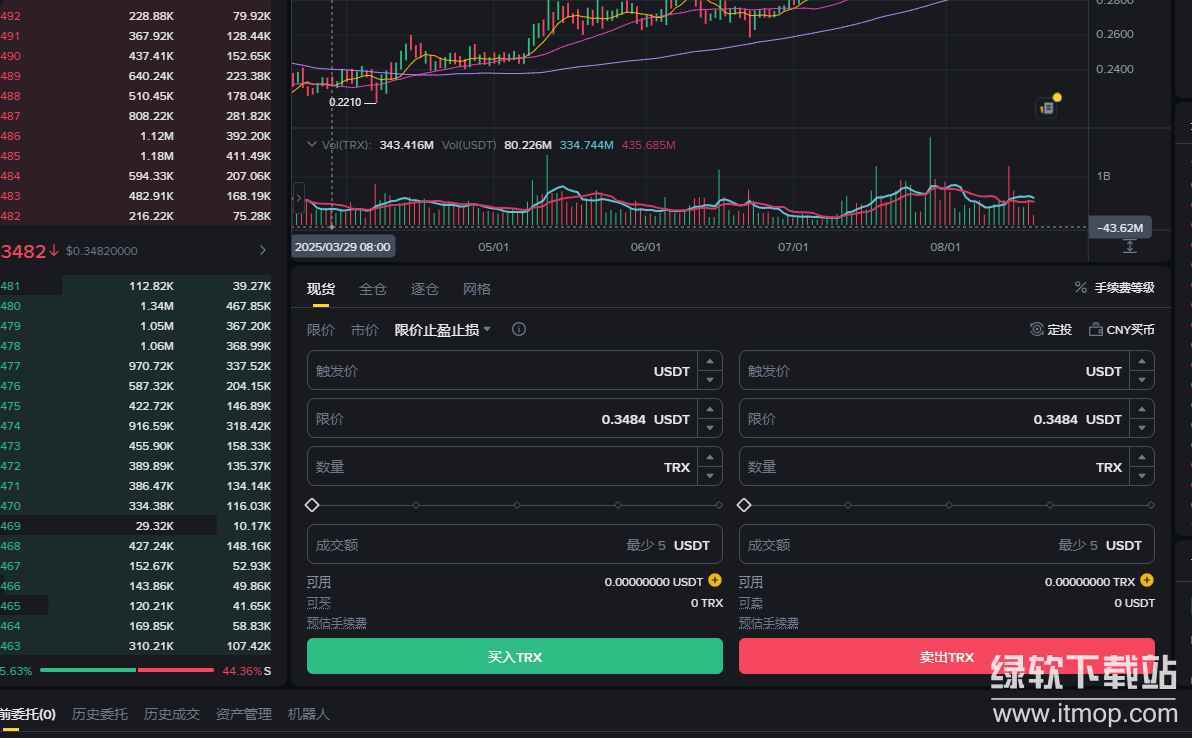Screen dimensions: 1192x738
Task: Click the green 买入TRX button
Action: (514, 657)
